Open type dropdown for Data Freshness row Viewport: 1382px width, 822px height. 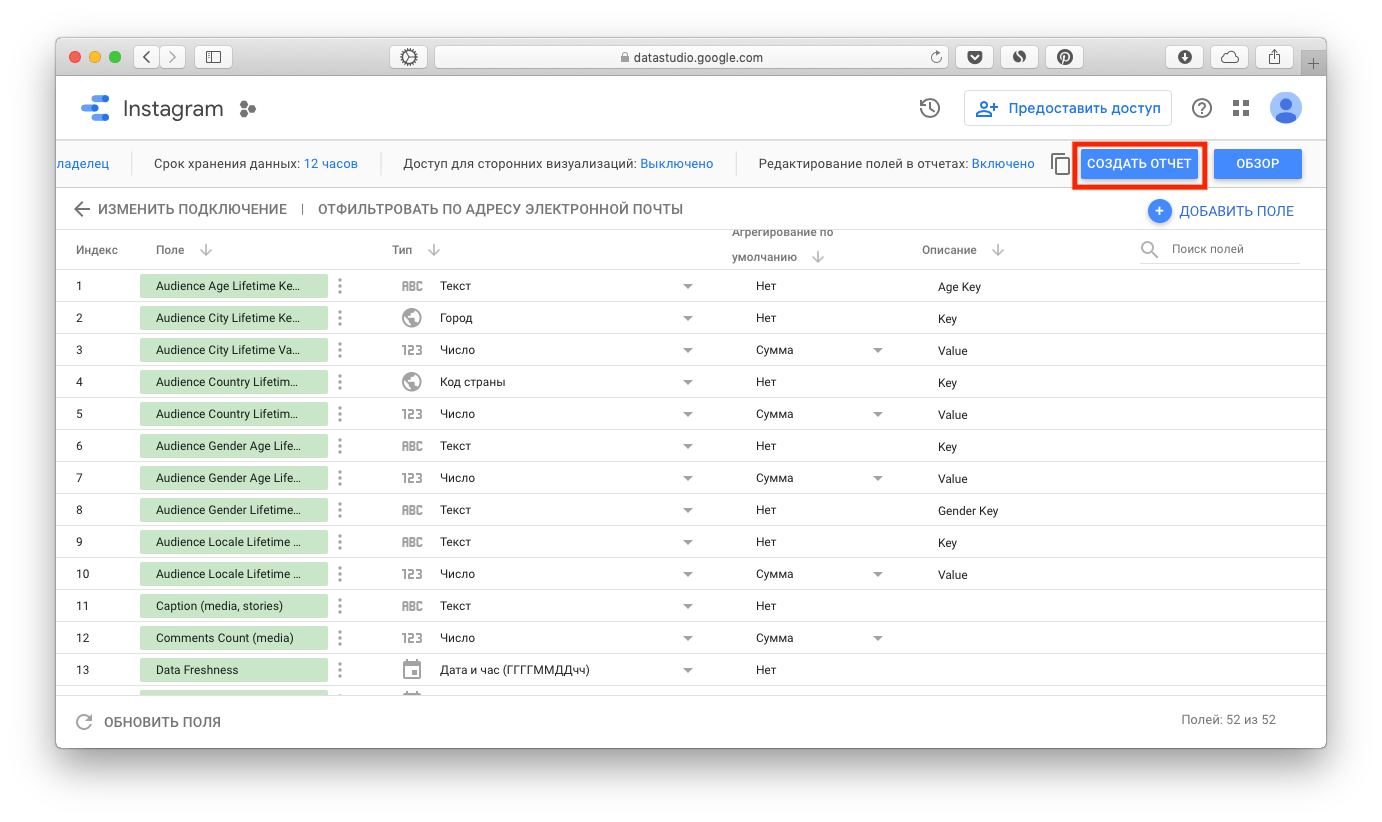point(687,670)
